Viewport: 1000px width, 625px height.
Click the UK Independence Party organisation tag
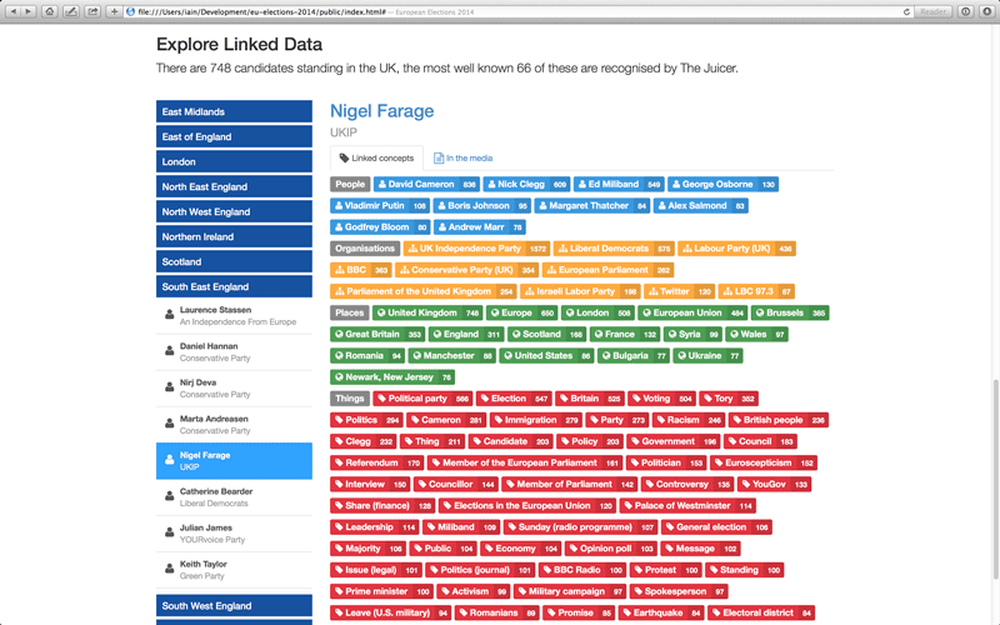(476, 248)
